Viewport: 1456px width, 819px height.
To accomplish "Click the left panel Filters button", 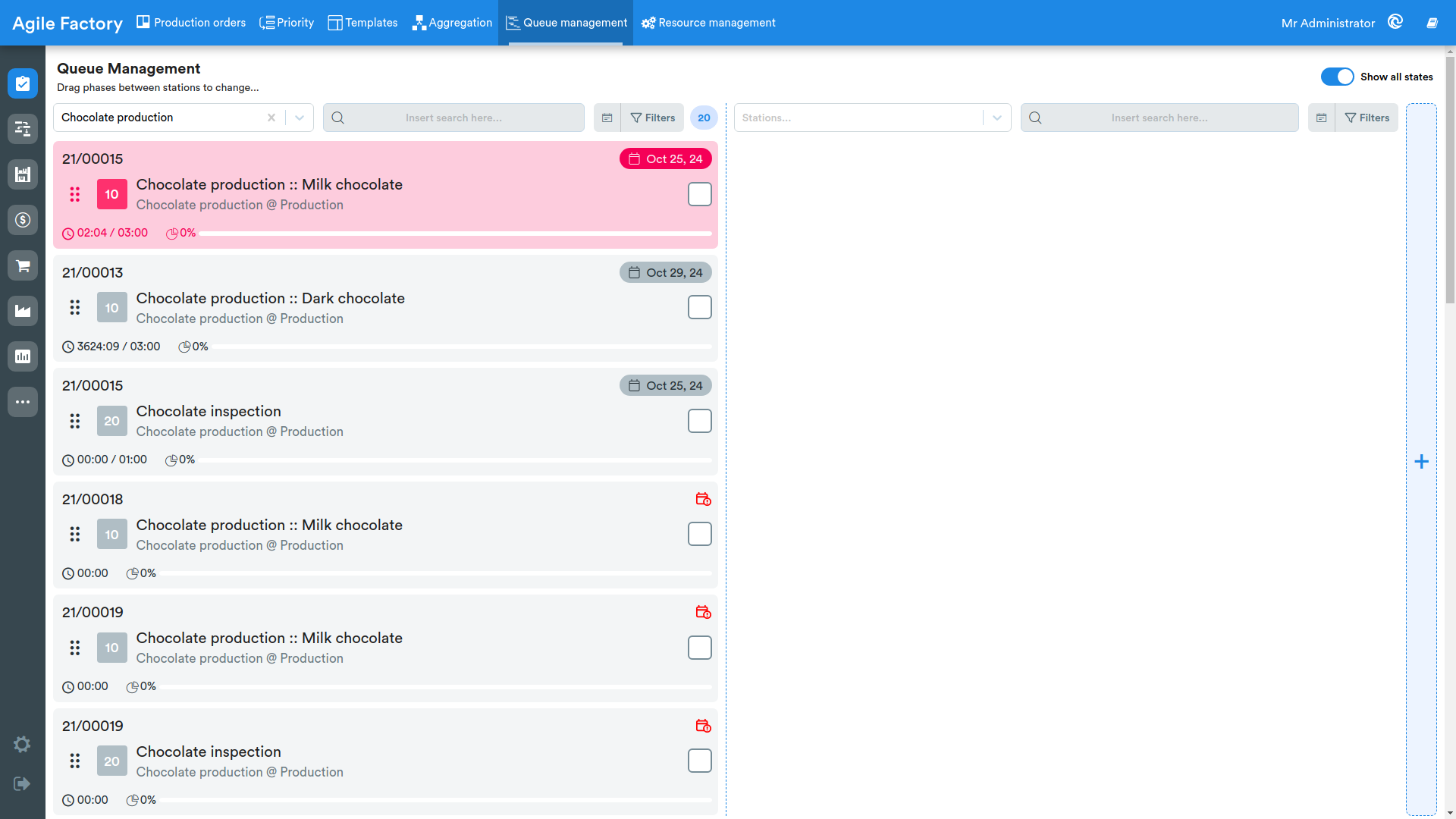I will (652, 118).
